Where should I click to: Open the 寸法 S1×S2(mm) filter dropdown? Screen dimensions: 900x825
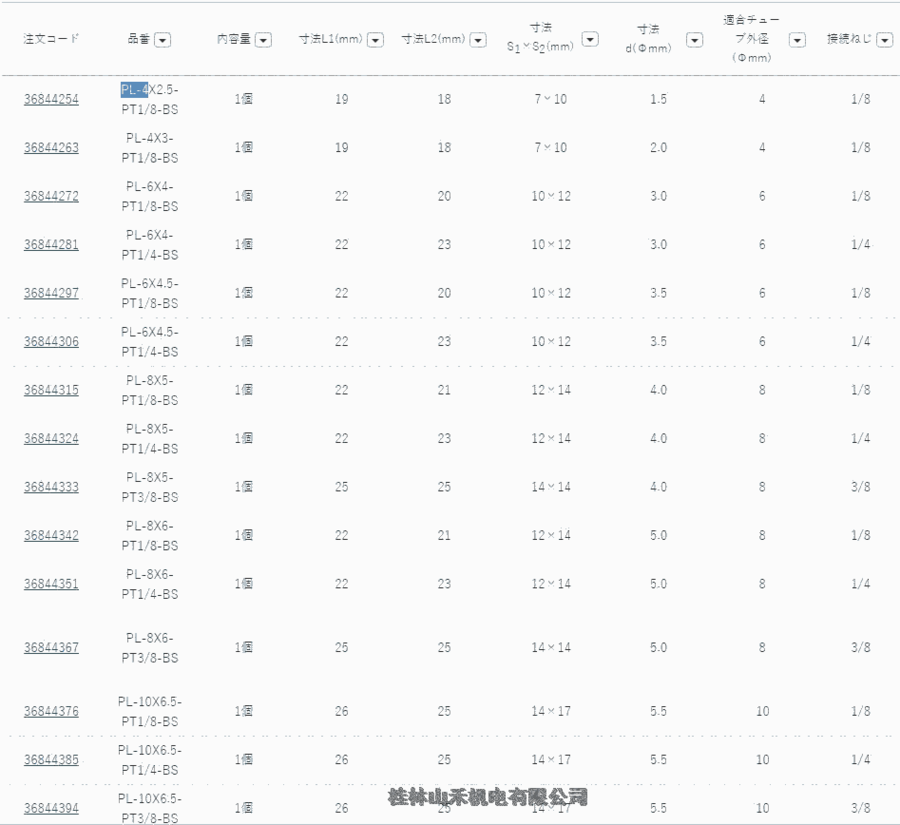click(590, 39)
